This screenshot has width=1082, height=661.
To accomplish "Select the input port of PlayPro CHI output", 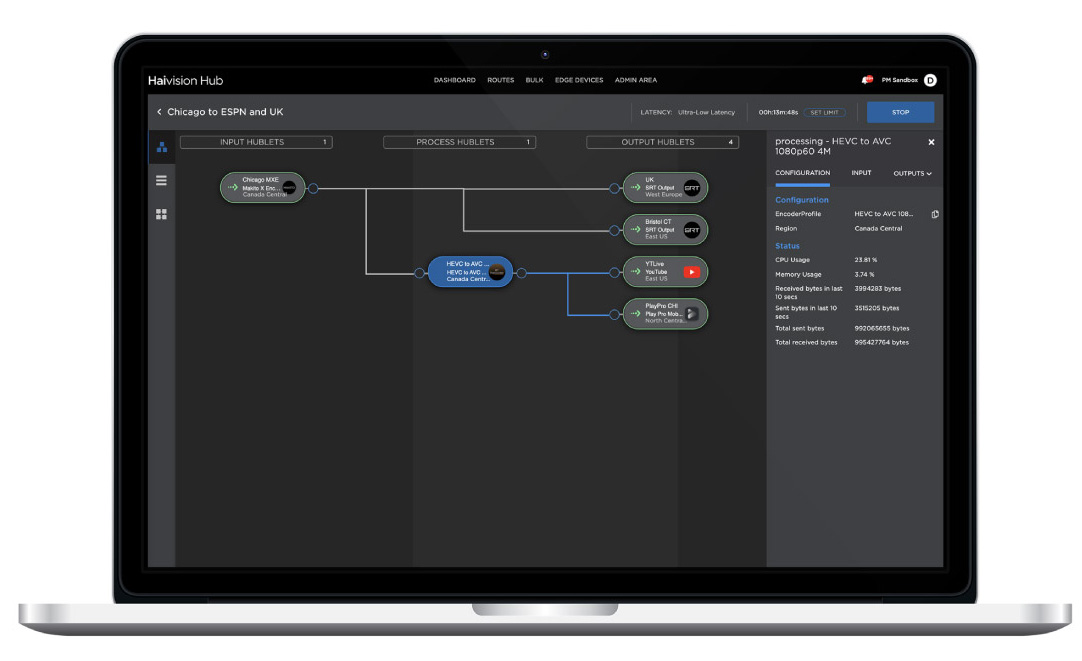I will [614, 315].
